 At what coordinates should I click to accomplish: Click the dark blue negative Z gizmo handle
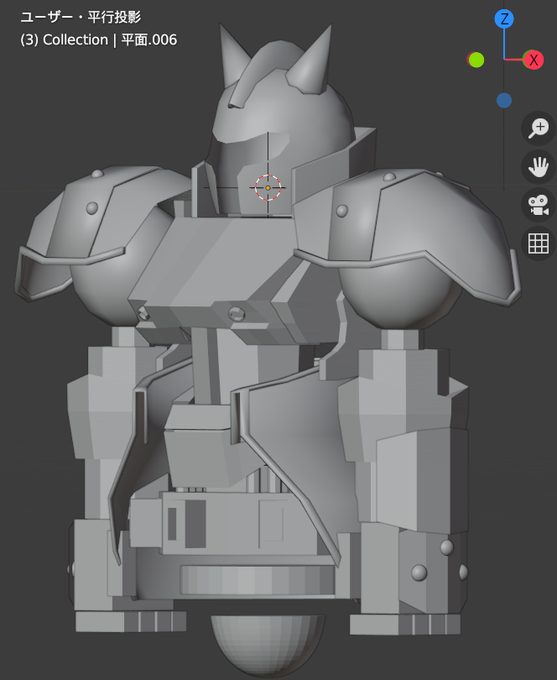pyautogui.click(x=504, y=101)
